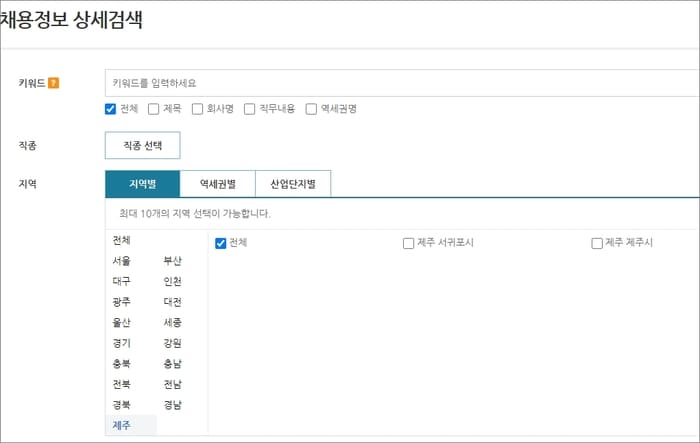Image resolution: width=700 pixels, height=443 pixels.
Task: Check the 역세권명 checkbox
Action: point(311,109)
